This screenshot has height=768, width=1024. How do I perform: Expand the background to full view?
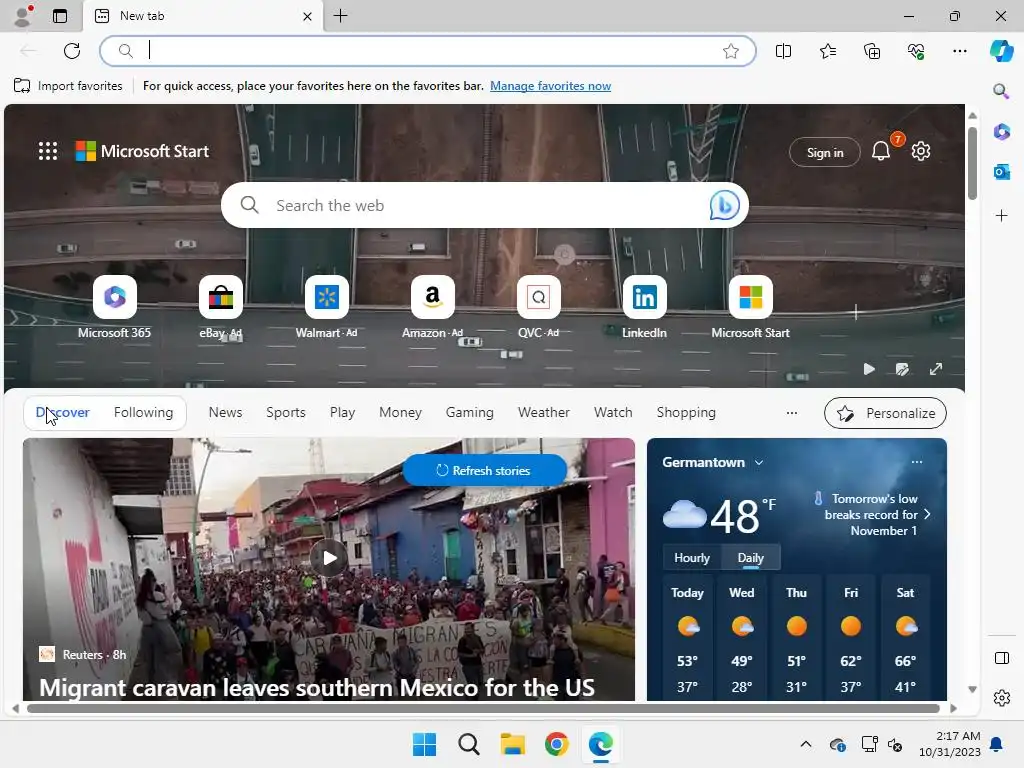936,369
